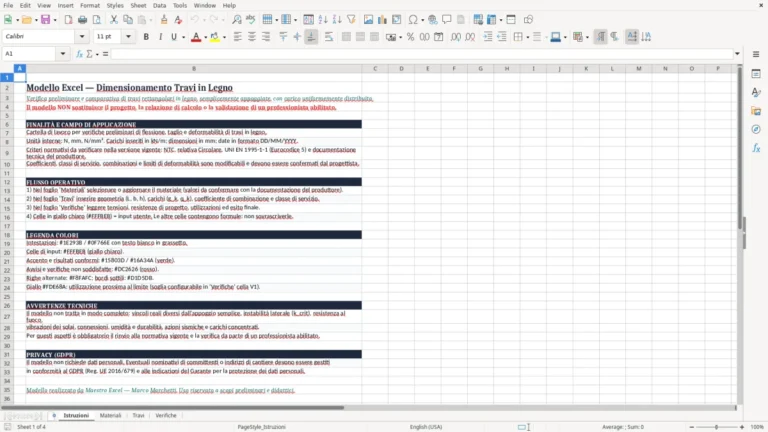Open borders dropdown arrow
The width and height of the screenshot is (768, 432).
pos(527,37)
